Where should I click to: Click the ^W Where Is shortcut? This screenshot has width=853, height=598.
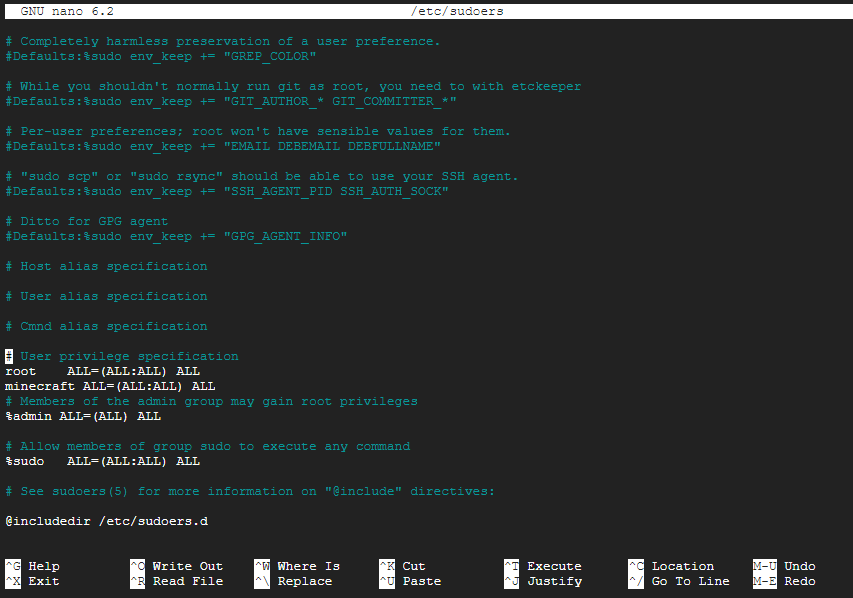click(x=297, y=566)
